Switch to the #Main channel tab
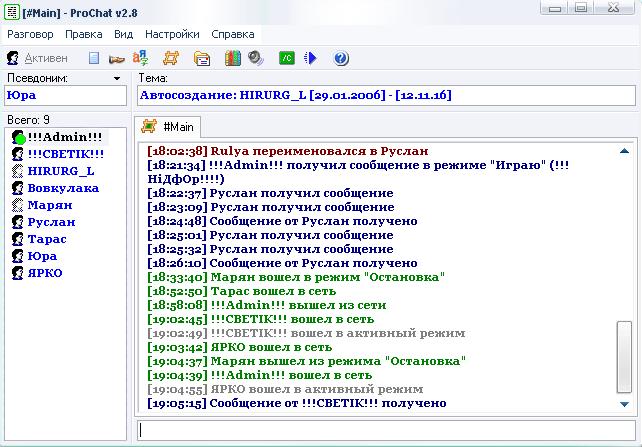Screen dimensions: 642x447 point(170,127)
